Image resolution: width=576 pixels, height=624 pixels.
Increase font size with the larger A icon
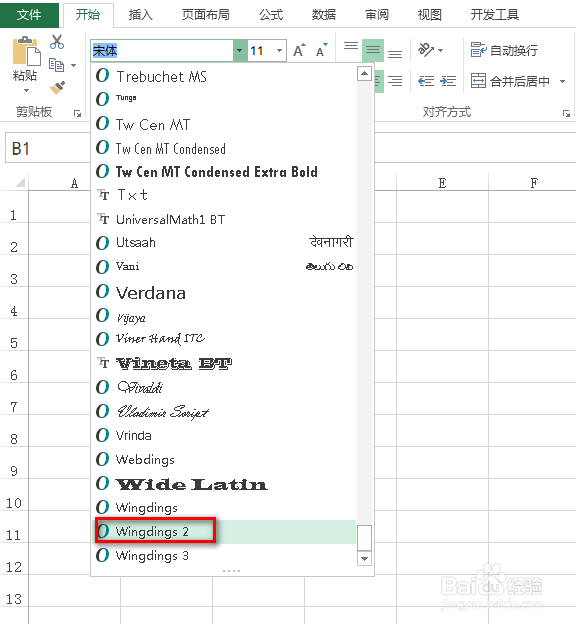299,50
